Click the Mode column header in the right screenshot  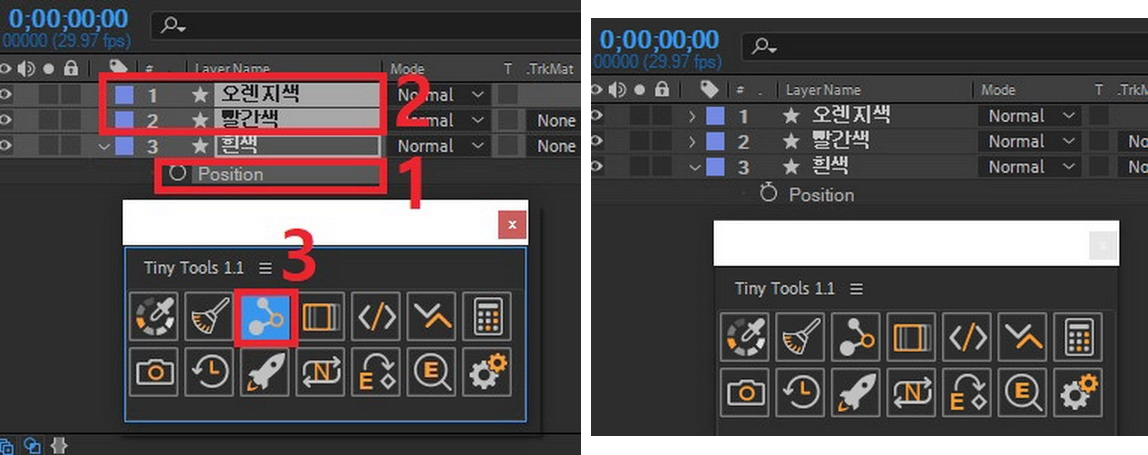998,90
